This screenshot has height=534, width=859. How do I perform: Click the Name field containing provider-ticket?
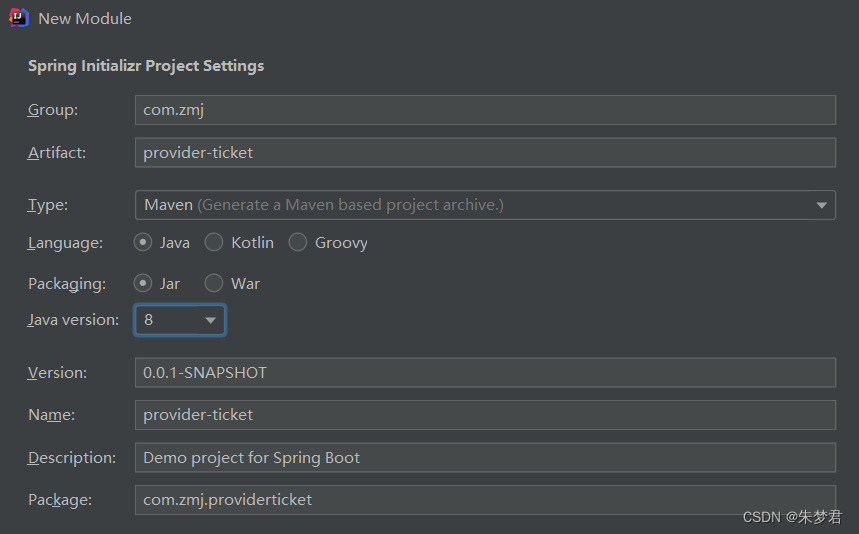click(x=485, y=415)
